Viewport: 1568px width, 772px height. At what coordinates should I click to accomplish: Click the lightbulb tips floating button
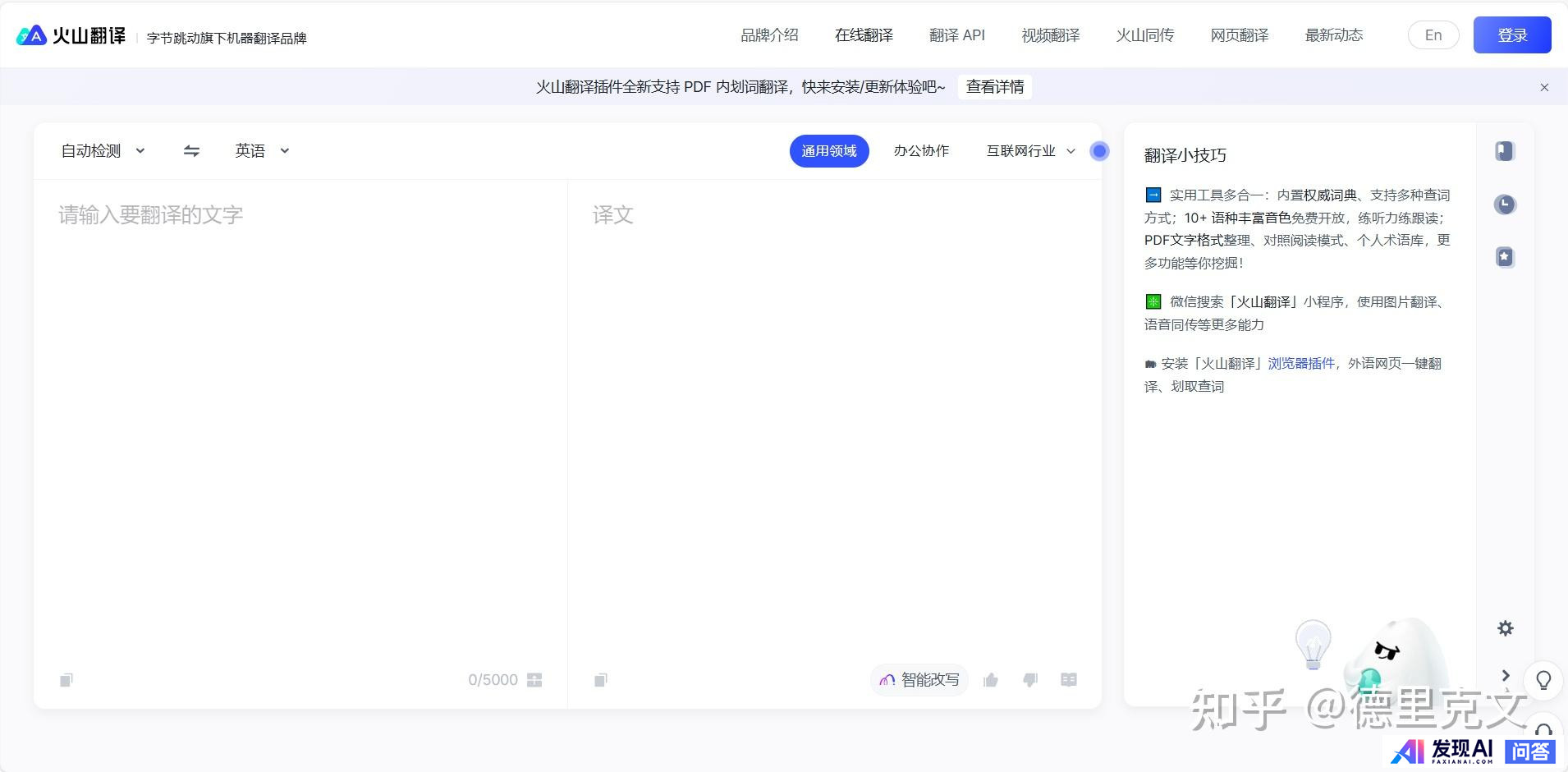(x=1543, y=680)
